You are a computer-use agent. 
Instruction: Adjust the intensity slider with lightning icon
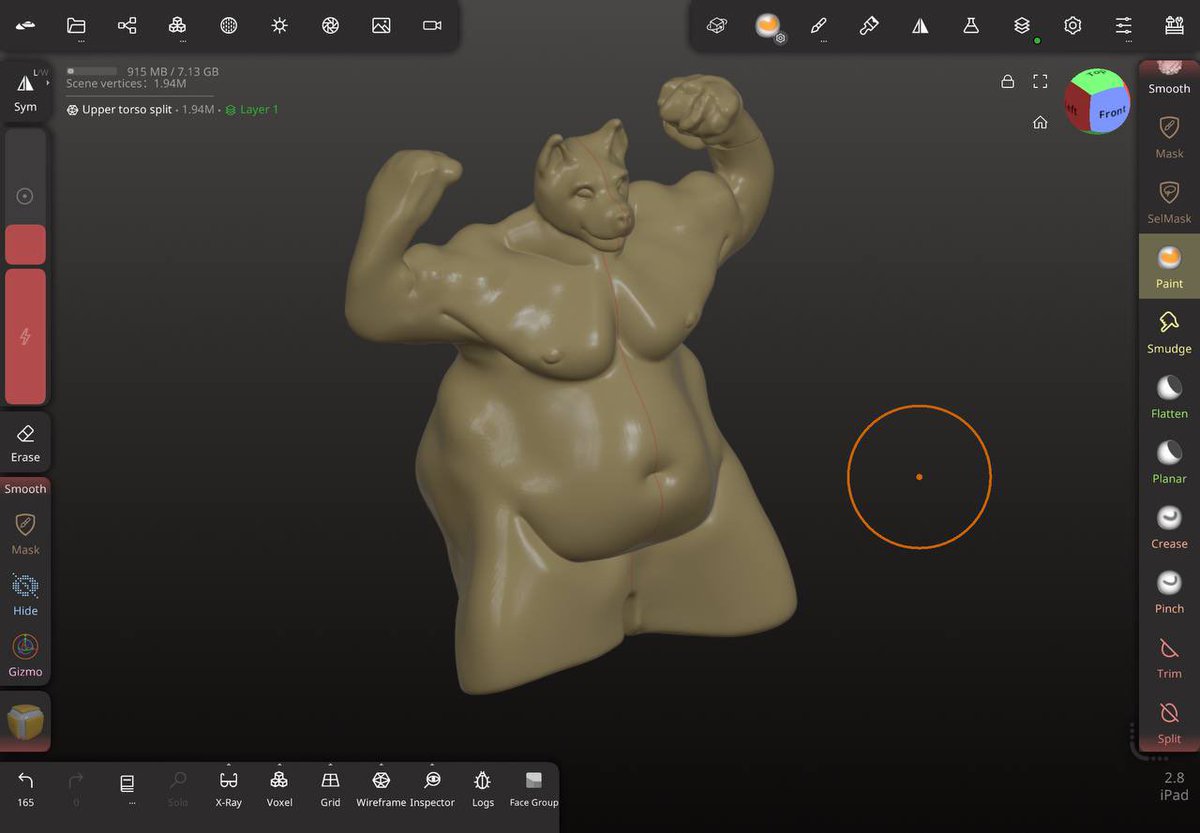pyautogui.click(x=25, y=336)
